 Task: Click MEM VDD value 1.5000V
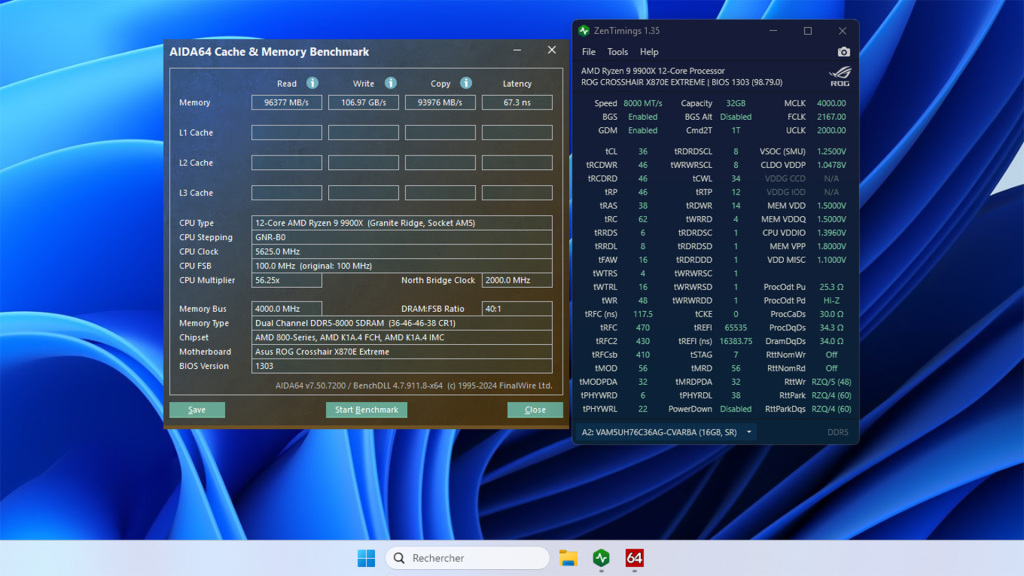[x=831, y=206]
